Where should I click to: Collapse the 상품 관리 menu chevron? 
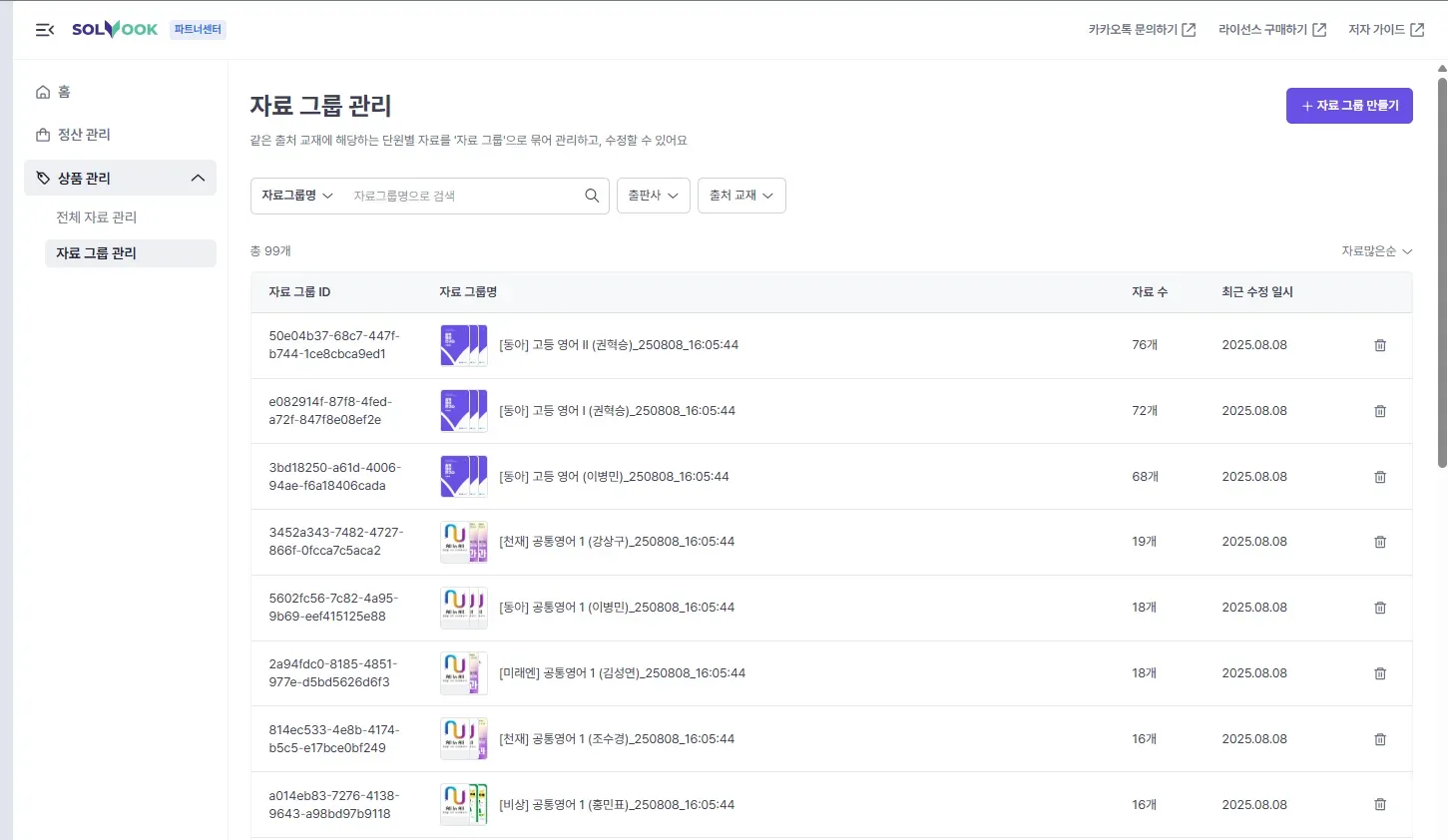(198, 179)
